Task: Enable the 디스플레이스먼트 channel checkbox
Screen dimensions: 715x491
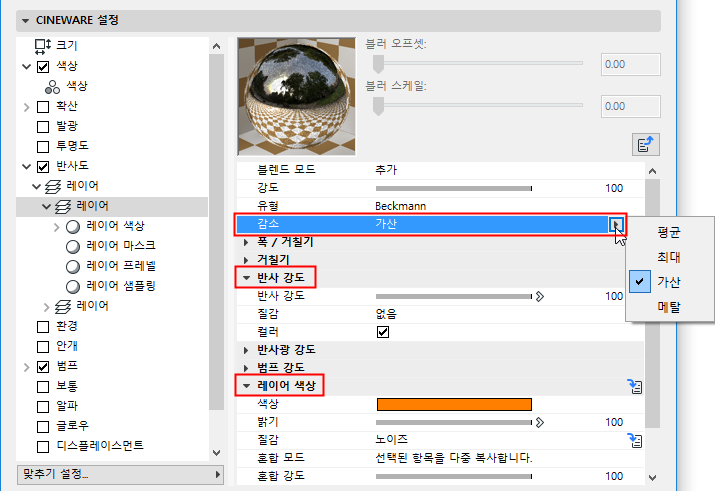Action: point(43,447)
